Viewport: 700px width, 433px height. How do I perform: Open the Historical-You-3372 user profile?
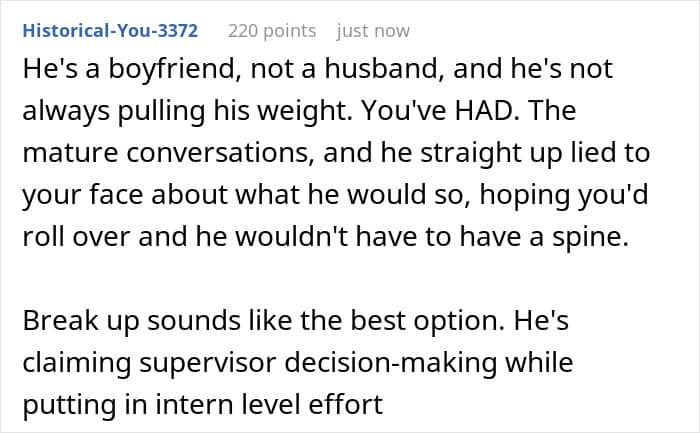(x=110, y=31)
